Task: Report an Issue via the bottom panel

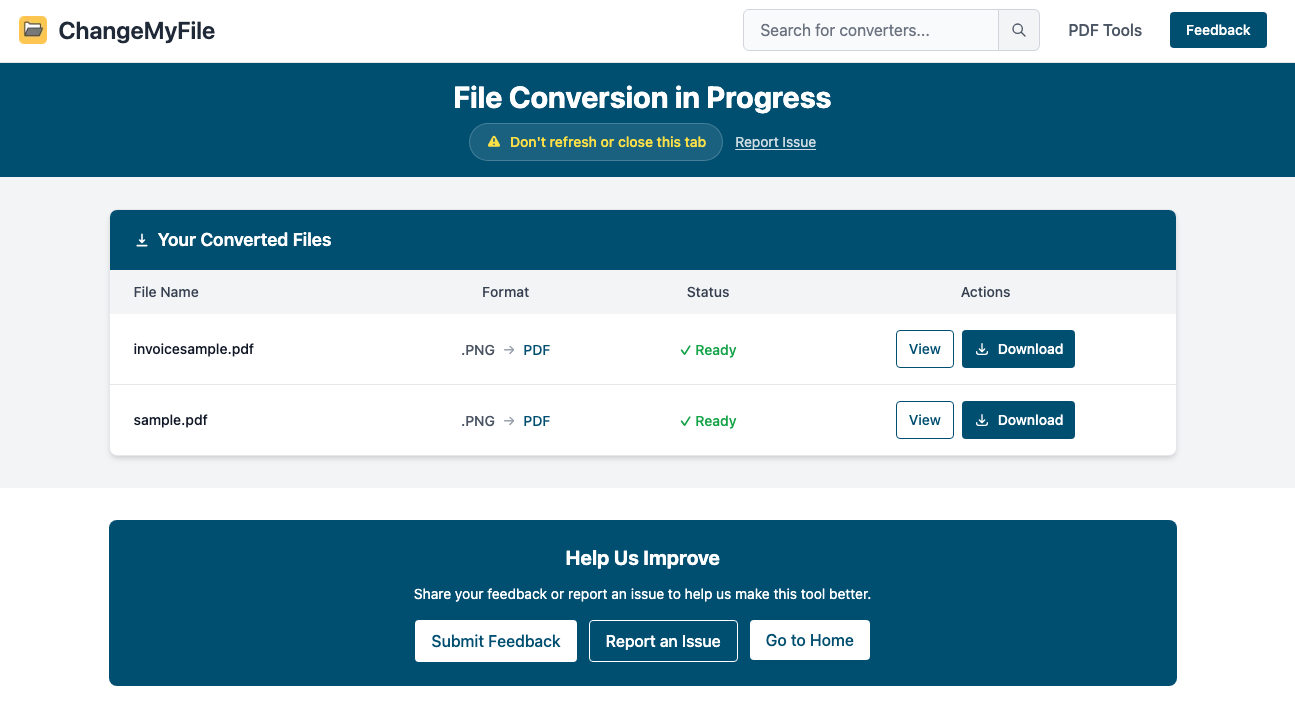Action: [663, 641]
